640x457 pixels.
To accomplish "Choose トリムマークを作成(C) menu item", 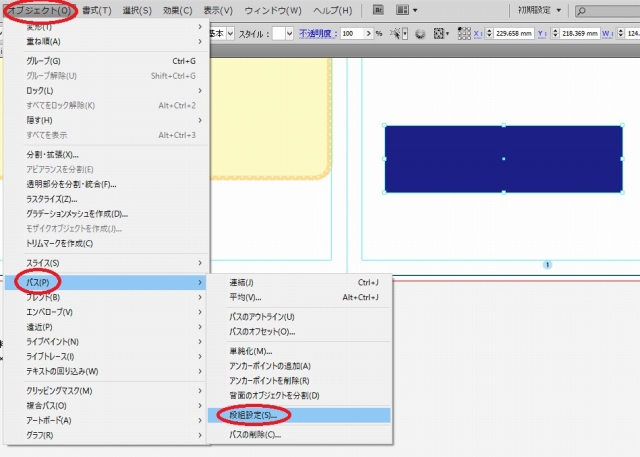I will click(107, 244).
